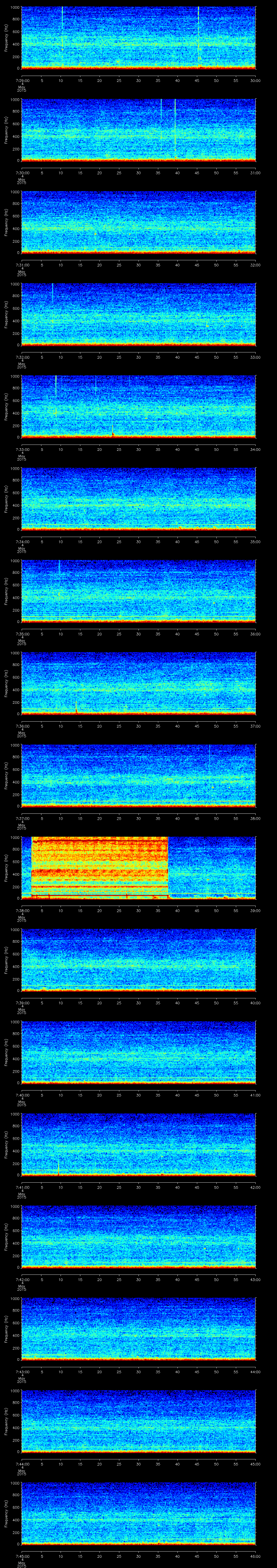Click the vertical spike at 9 seconds in the 7:33:00 panel
Screen dimensions: 277x1568
(x=56, y=387)
